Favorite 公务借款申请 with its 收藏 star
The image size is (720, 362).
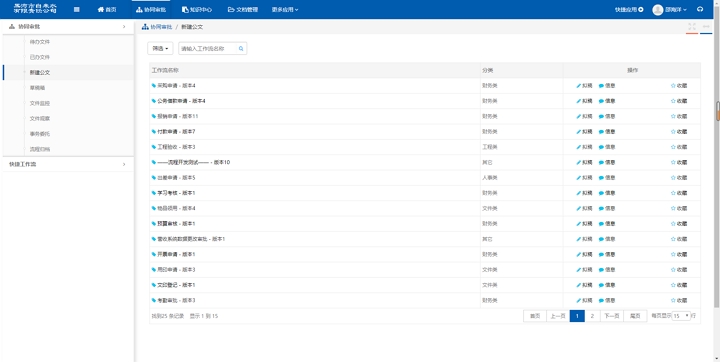pos(679,101)
